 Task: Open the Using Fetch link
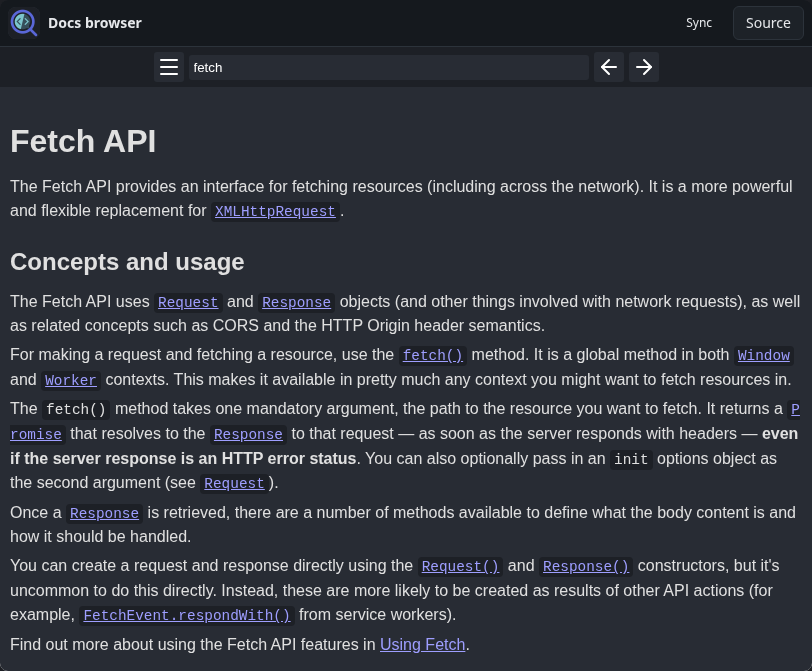tap(423, 645)
